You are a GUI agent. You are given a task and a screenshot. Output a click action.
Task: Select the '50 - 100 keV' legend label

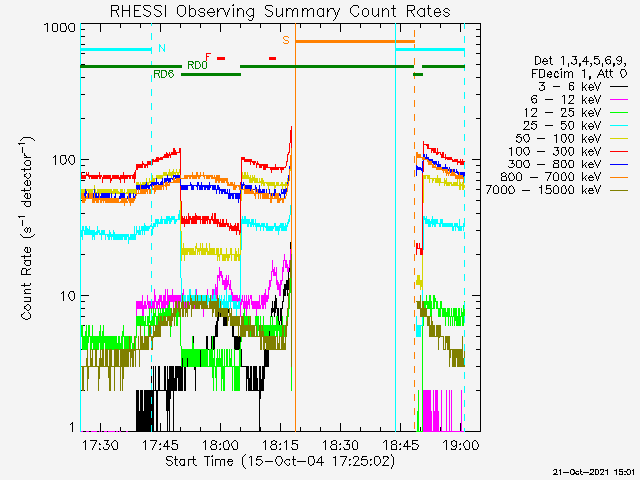[x=558, y=138]
